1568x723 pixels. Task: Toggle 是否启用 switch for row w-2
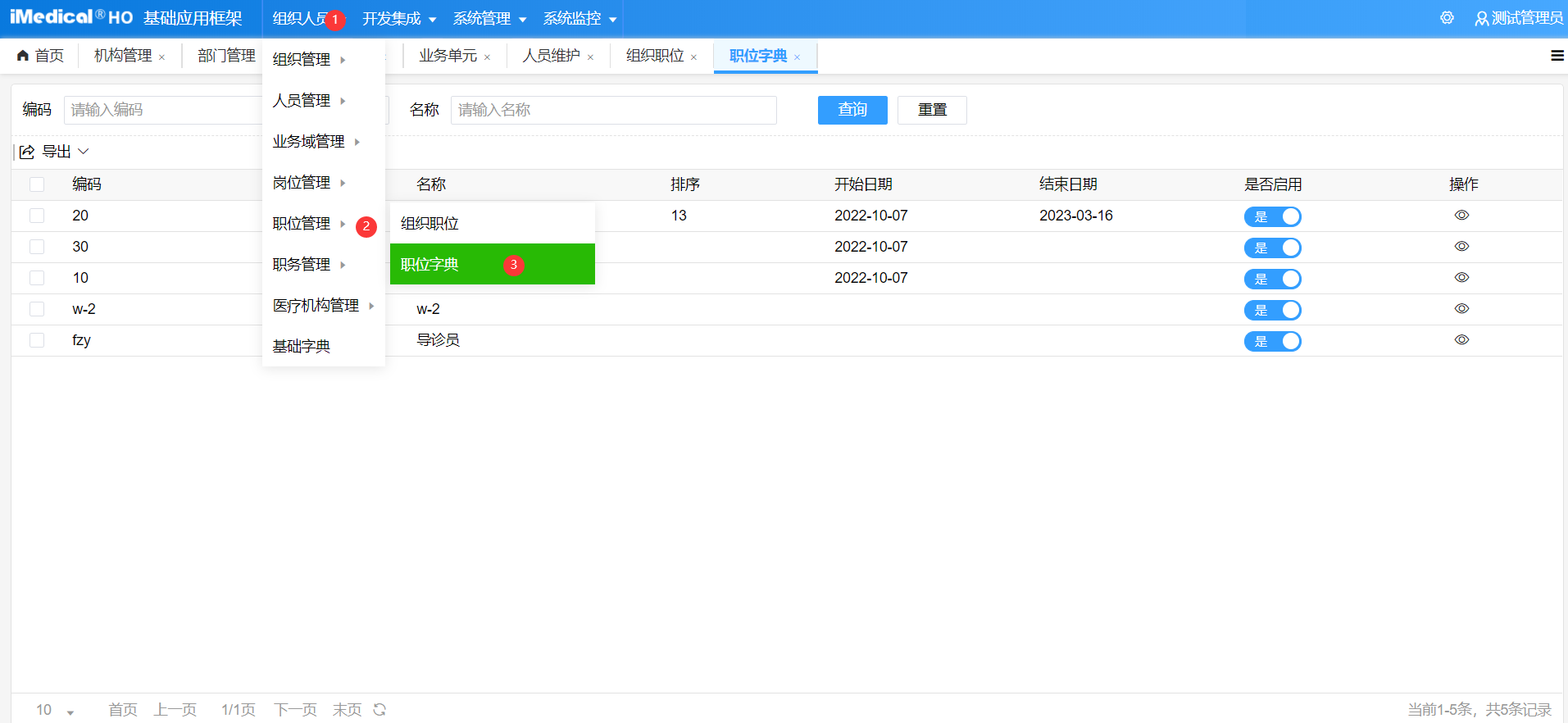click(1273, 310)
